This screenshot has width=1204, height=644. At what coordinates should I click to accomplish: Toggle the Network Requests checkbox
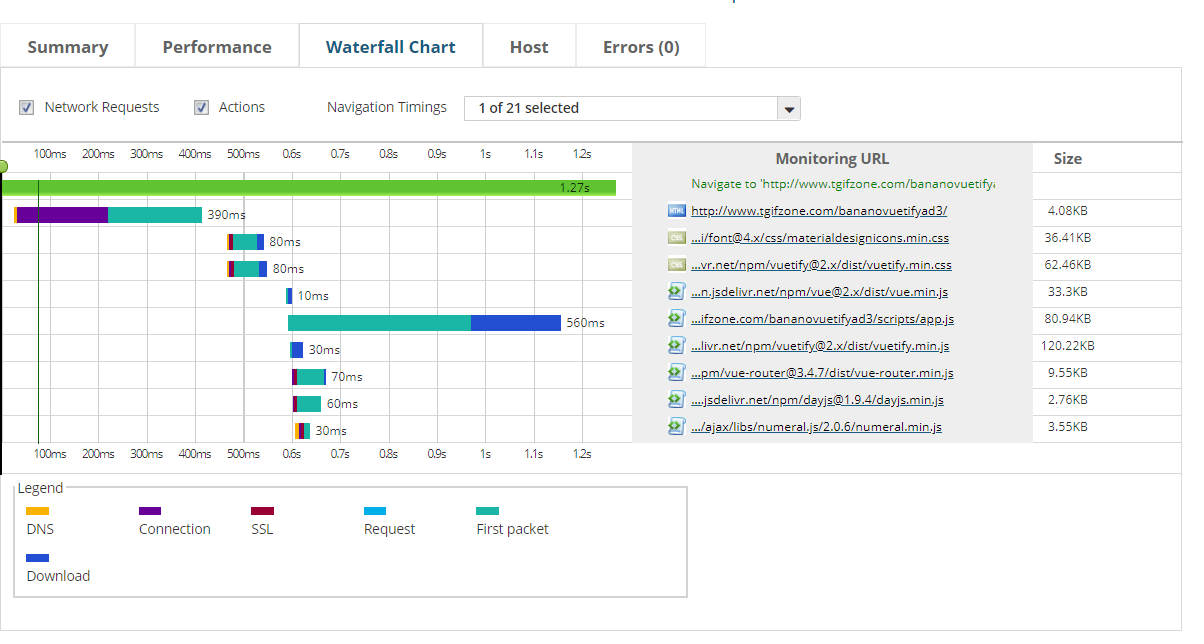27,107
